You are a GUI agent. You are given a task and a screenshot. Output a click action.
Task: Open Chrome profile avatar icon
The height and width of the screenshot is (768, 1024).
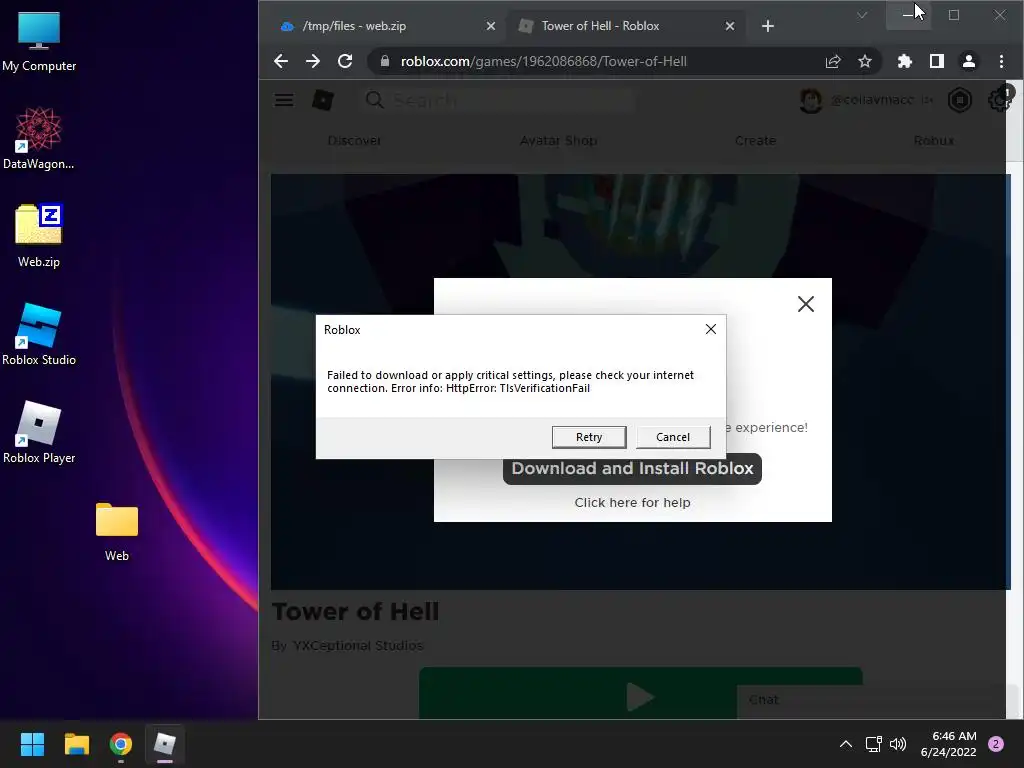coord(968,61)
